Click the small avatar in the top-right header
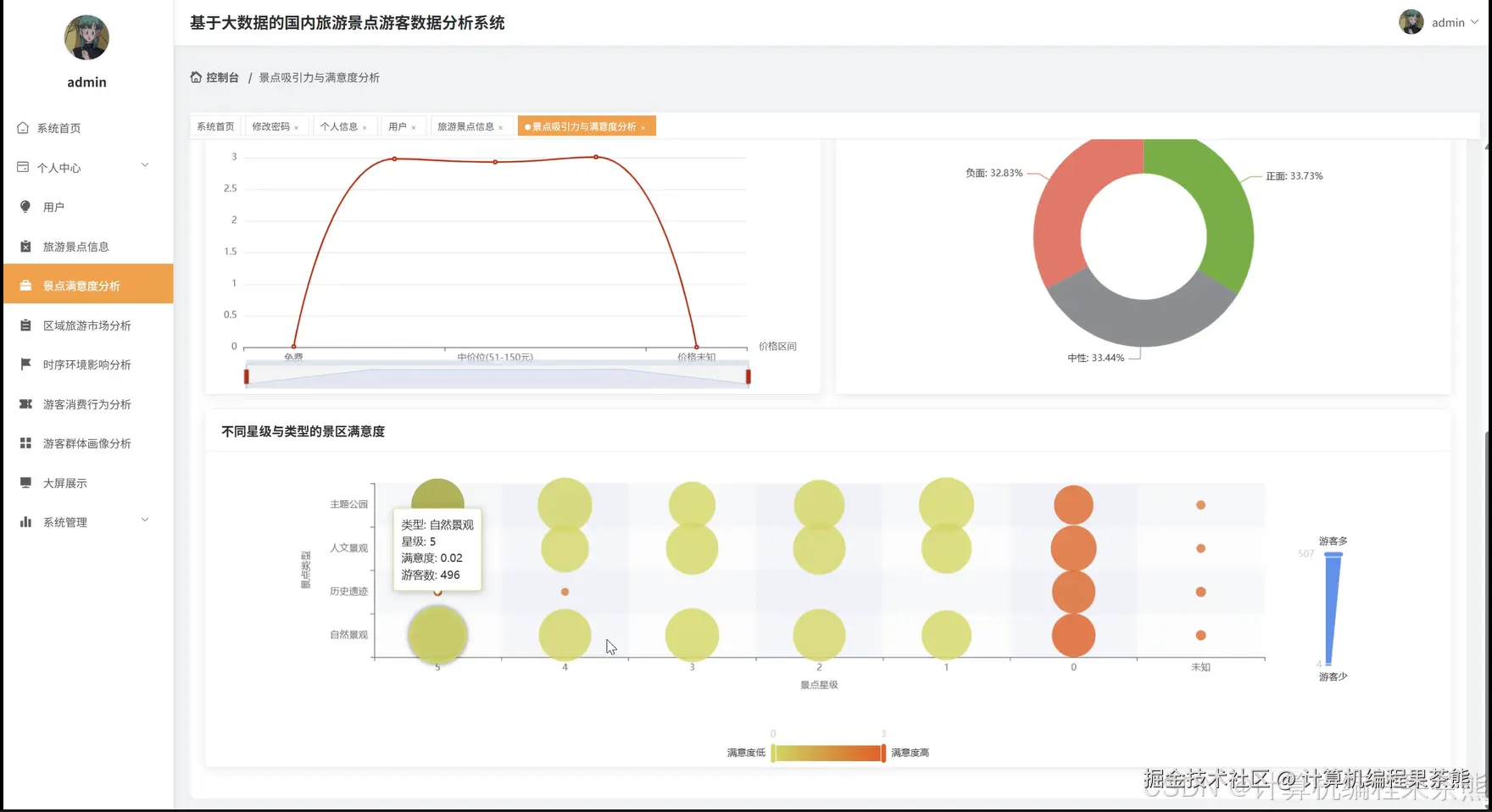The image size is (1492, 812). tap(1411, 22)
